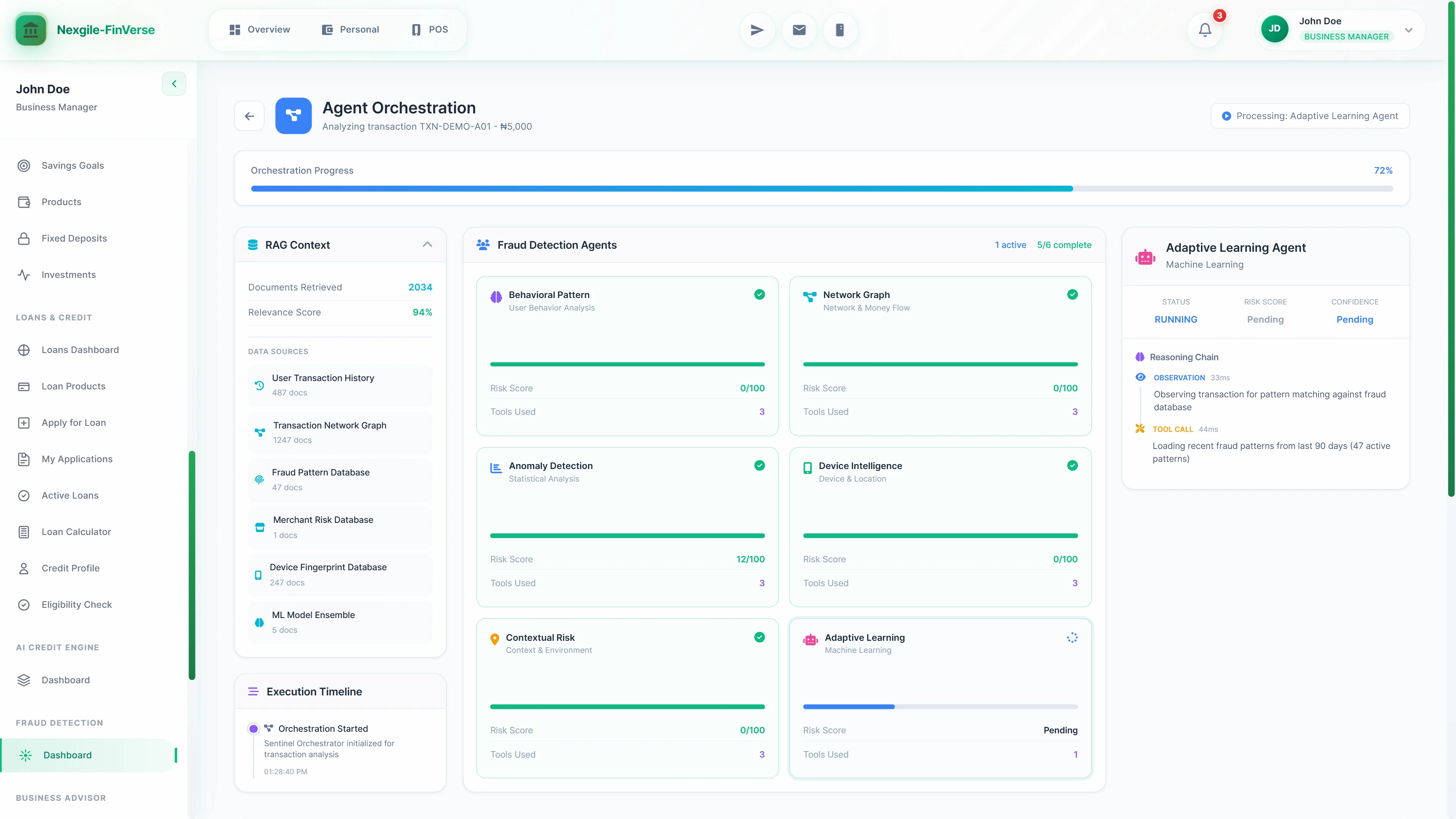1456x819 pixels.
Task: Click Contextual Risk completed check mark
Action: coord(759,637)
